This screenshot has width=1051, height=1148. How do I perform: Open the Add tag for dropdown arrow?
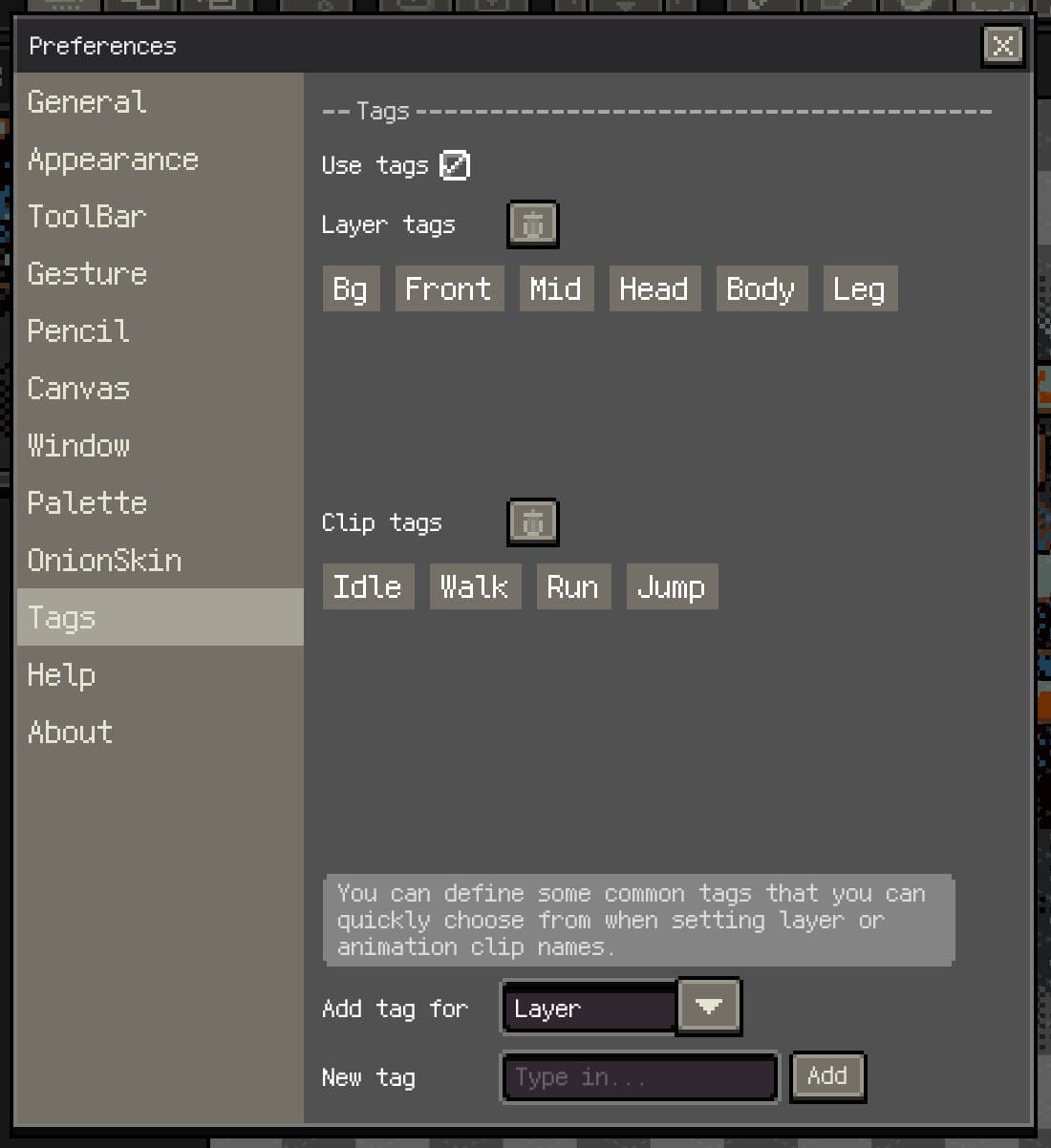click(708, 1007)
